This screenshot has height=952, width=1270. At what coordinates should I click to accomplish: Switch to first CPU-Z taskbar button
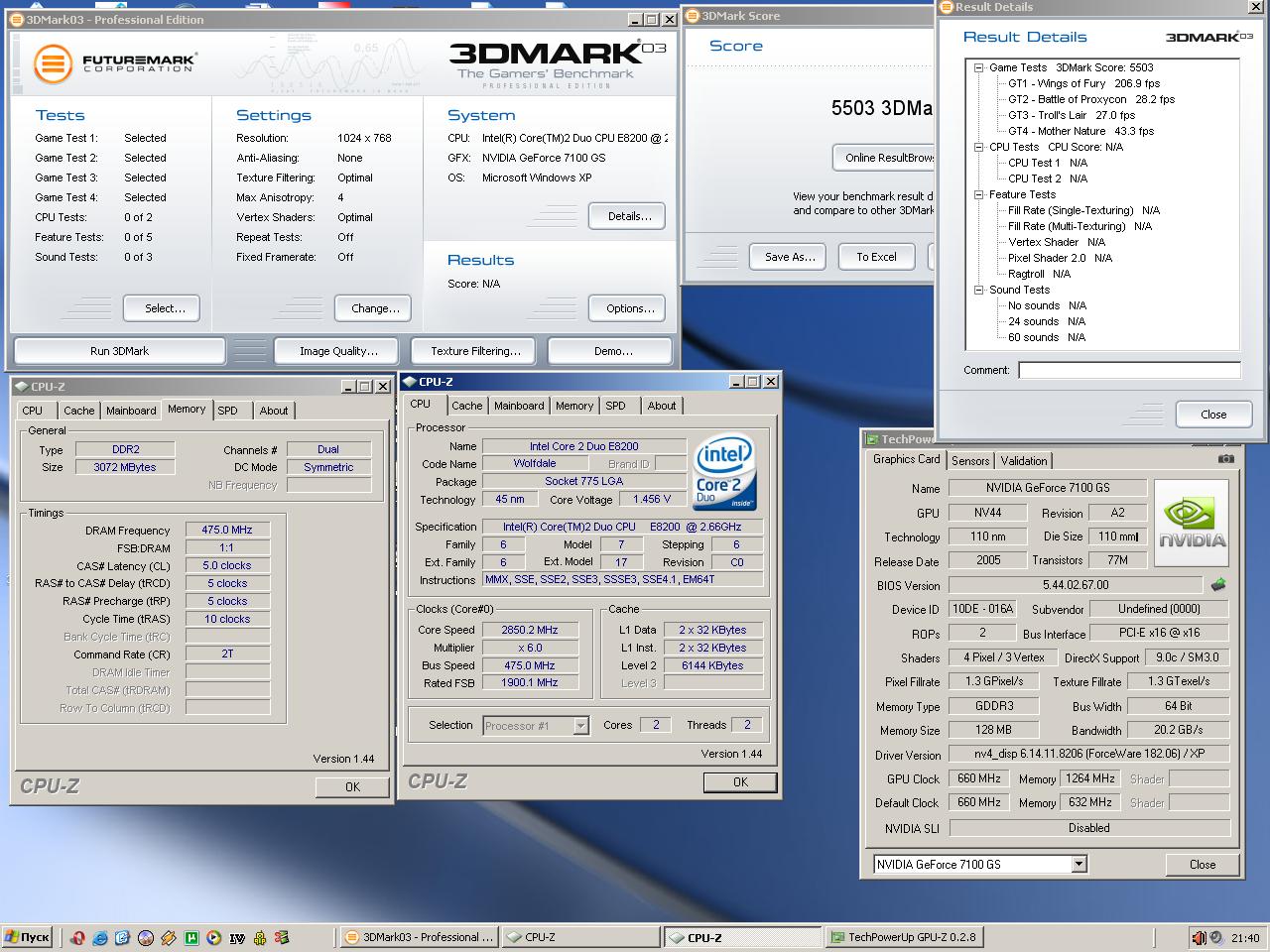tap(579, 937)
